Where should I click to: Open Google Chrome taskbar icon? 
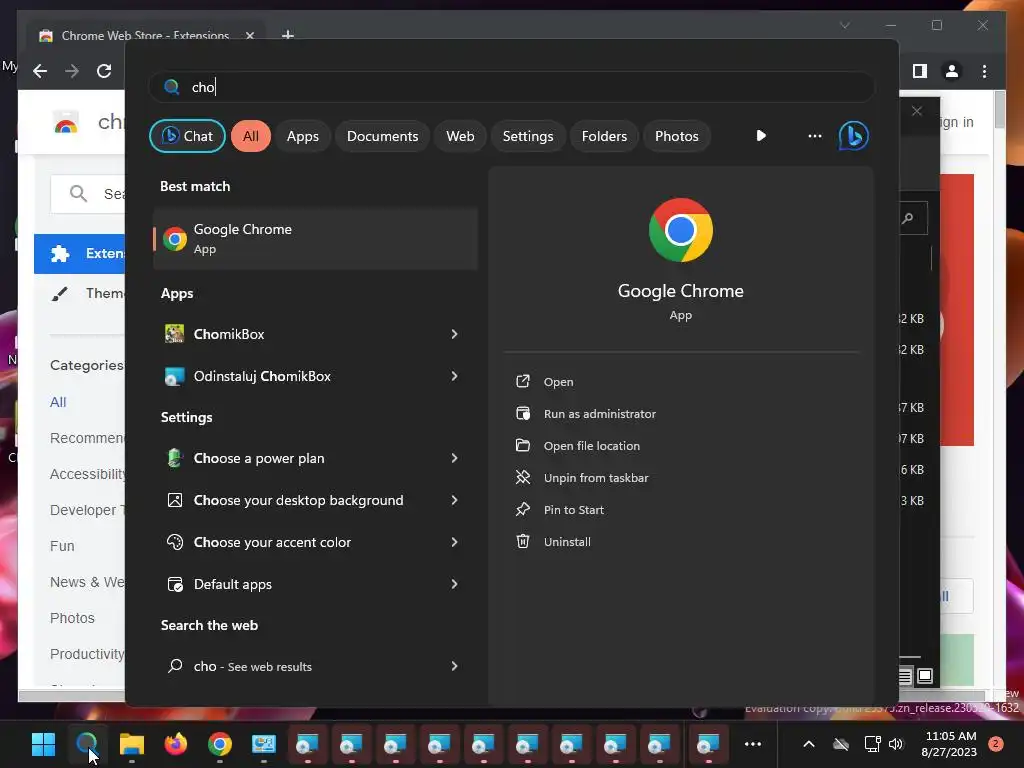click(219, 744)
